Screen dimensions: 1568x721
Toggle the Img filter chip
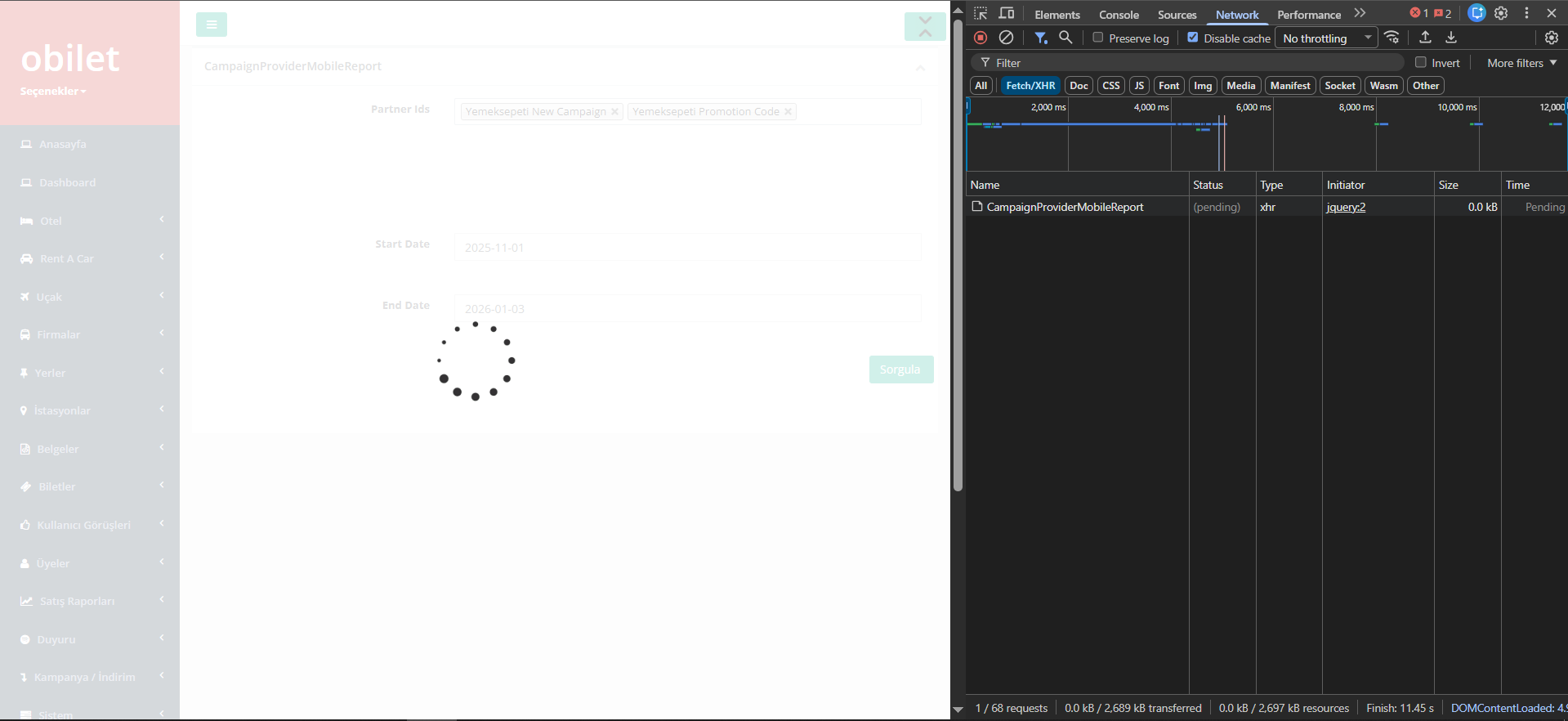point(1203,86)
